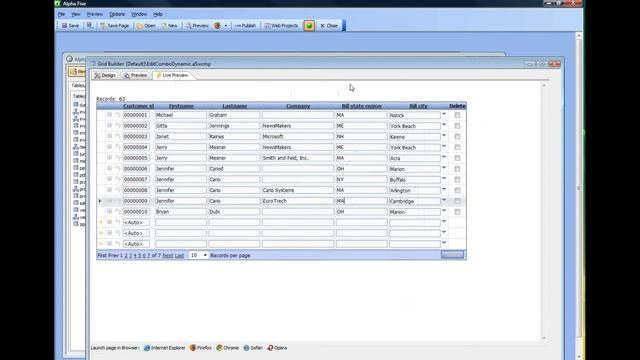This screenshot has height=360, width=640.
Task: Tick Delete checkbox for customer 00000004
Action: 457,147
